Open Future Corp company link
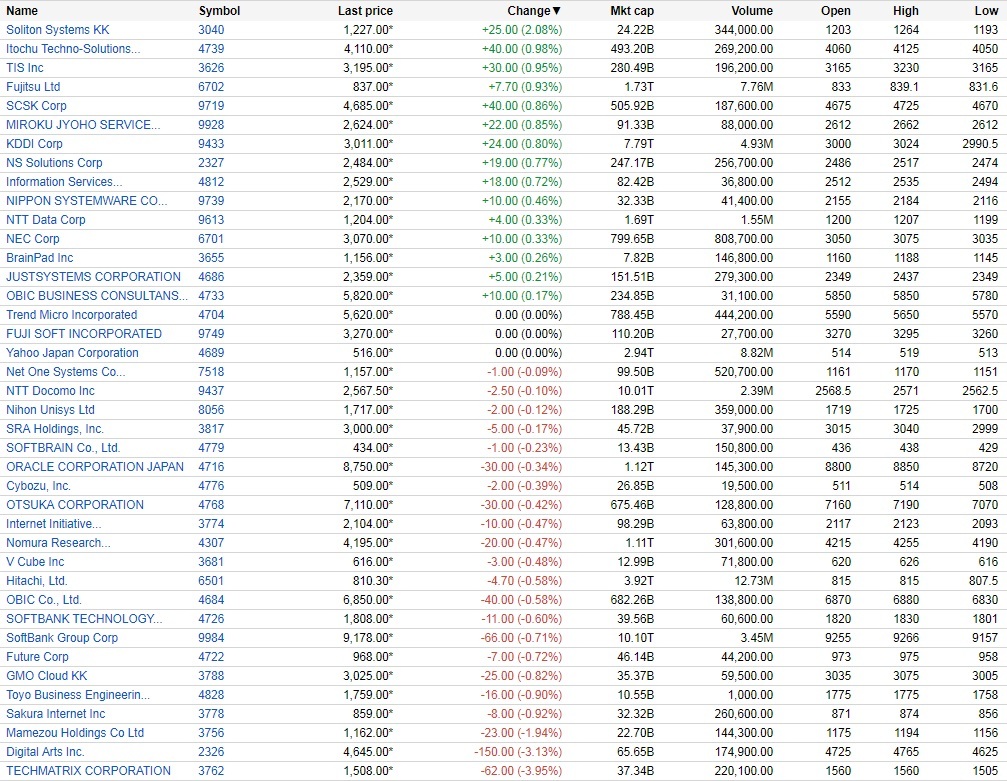The image size is (1007, 781). pos(37,657)
